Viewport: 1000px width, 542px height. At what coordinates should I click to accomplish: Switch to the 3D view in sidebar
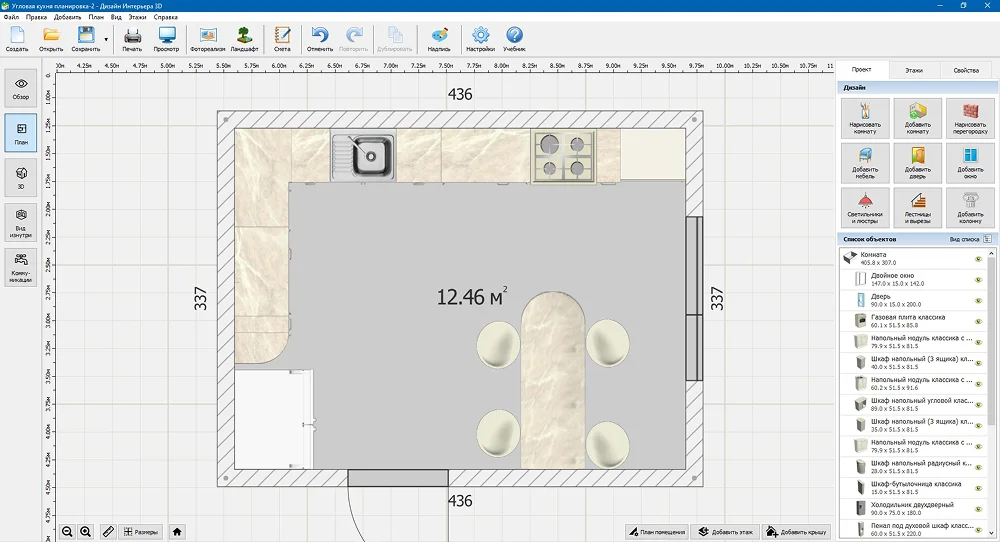pyautogui.click(x=21, y=177)
